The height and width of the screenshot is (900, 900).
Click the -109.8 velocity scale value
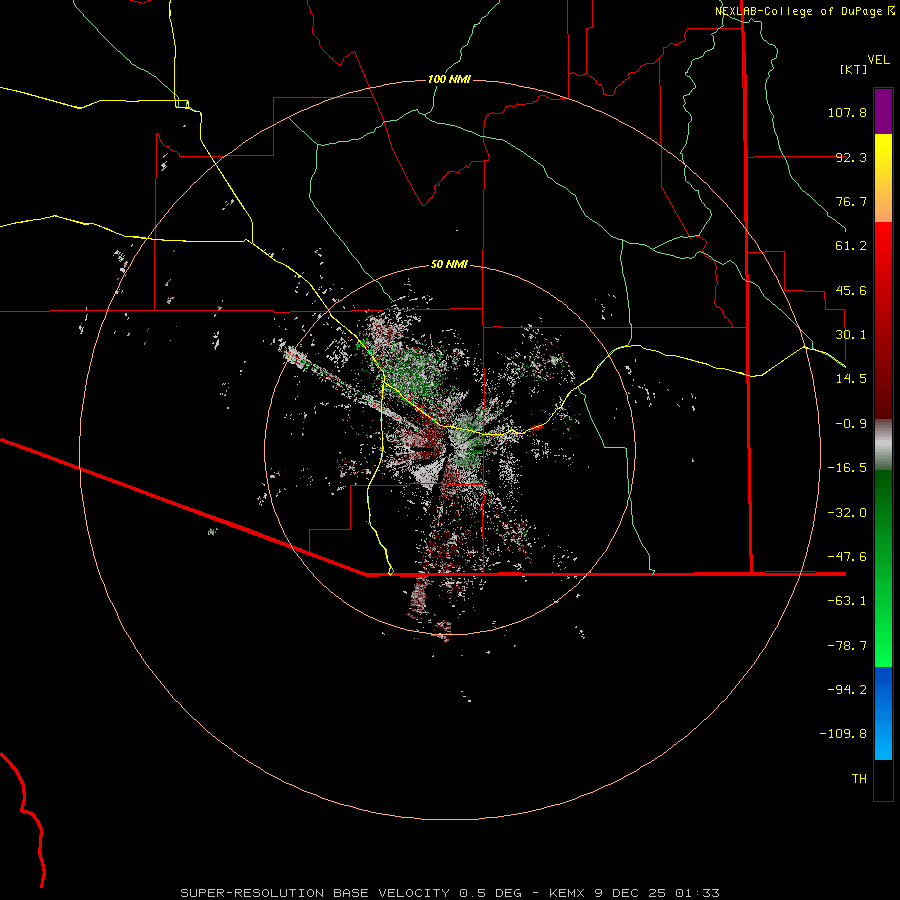(x=843, y=734)
